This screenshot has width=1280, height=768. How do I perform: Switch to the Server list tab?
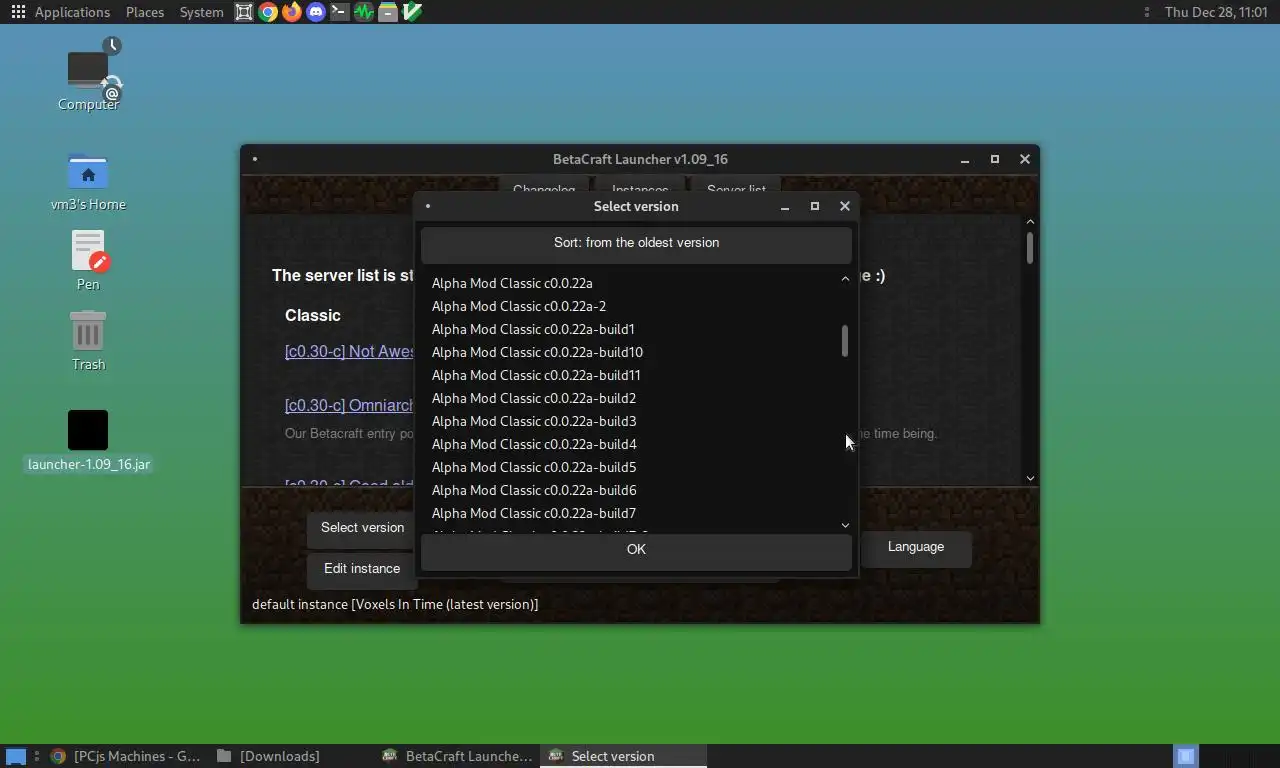[736, 188]
